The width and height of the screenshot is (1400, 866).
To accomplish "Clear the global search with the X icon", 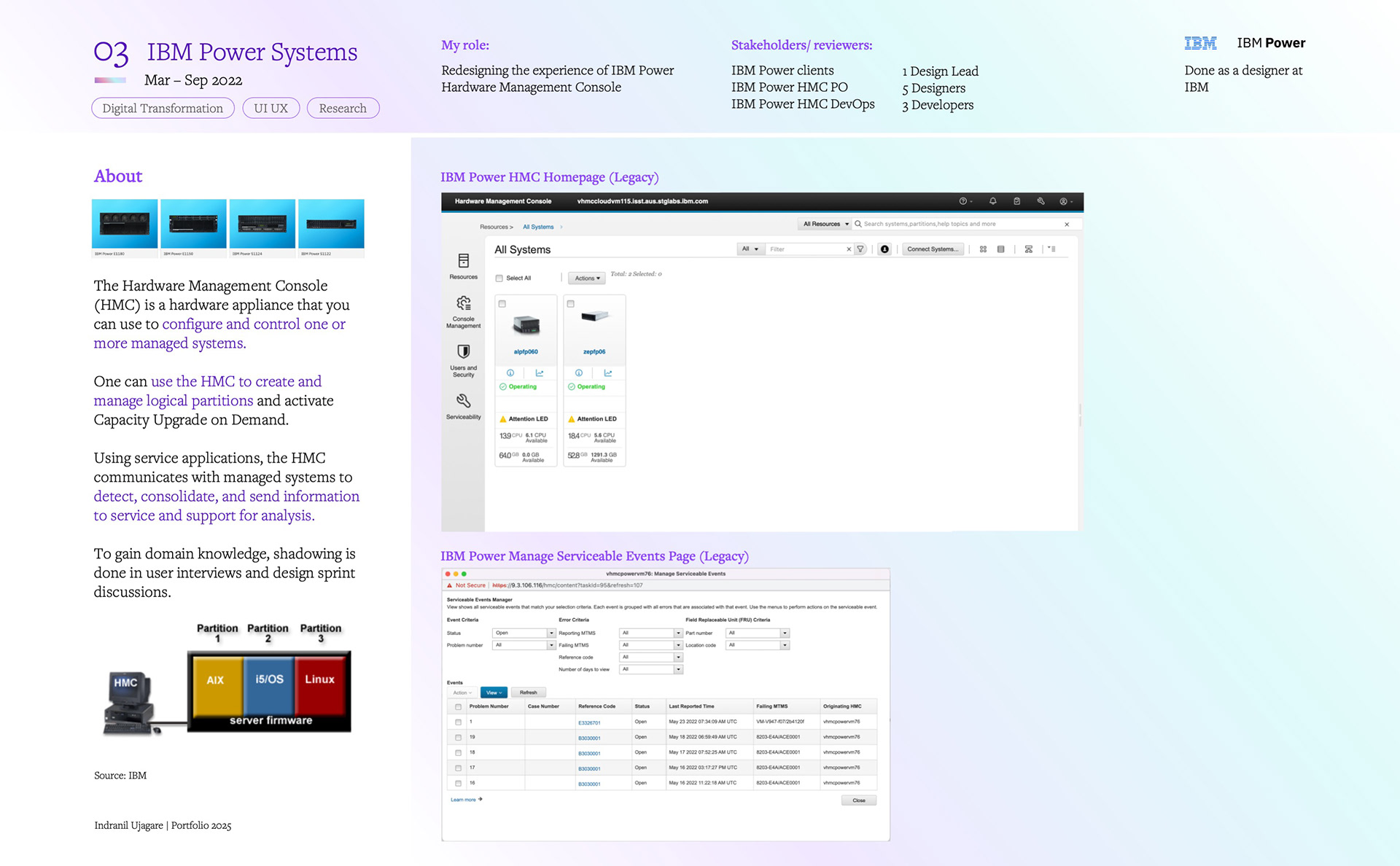I will (1067, 225).
